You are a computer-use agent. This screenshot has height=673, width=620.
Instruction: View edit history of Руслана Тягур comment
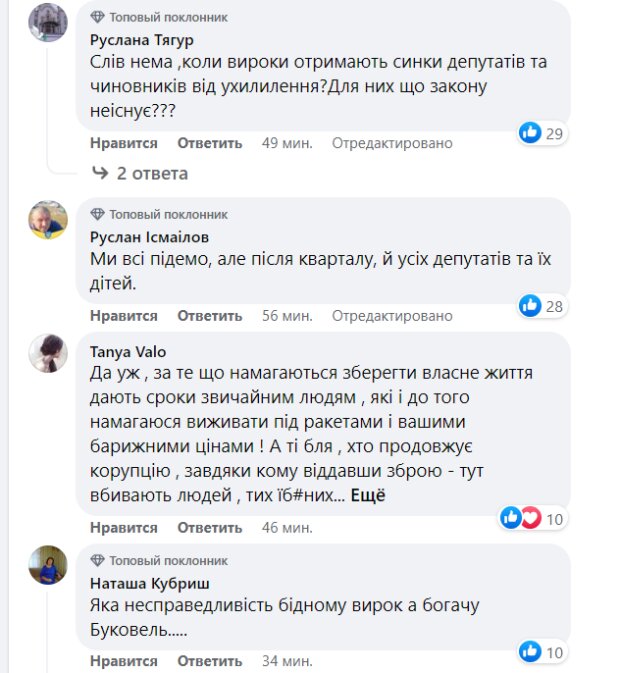point(392,143)
